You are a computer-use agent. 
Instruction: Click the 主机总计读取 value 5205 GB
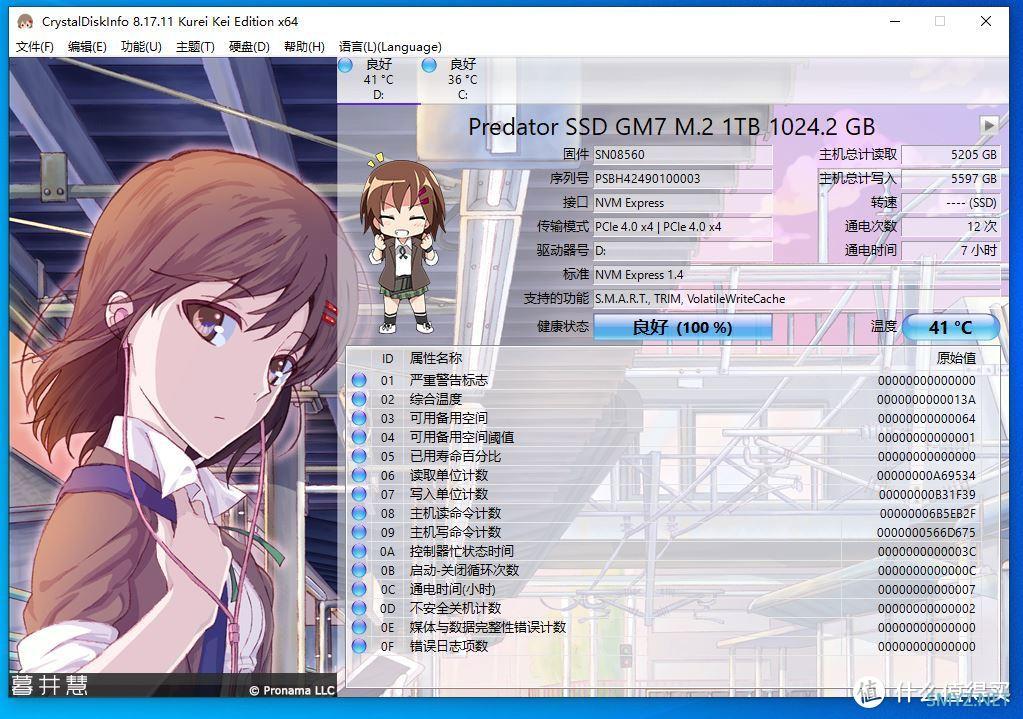click(x=951, y=155)
